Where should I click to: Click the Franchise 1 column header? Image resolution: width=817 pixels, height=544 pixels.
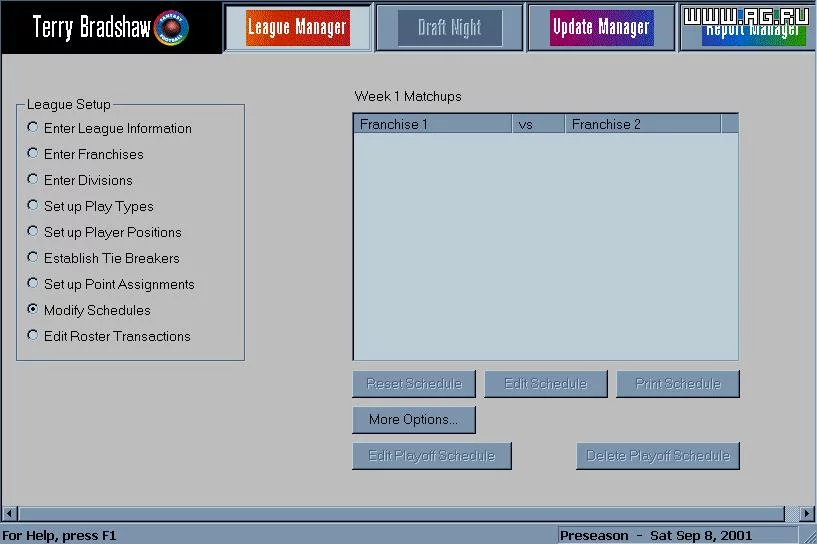pos(433,124)
